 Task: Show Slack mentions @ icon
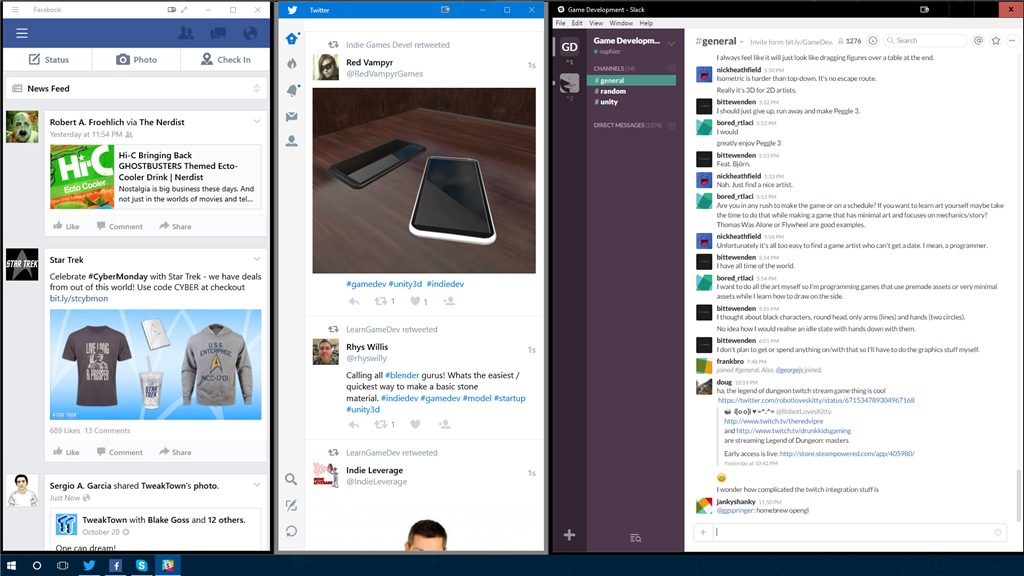pyautogui.click(x=978, y=40)
